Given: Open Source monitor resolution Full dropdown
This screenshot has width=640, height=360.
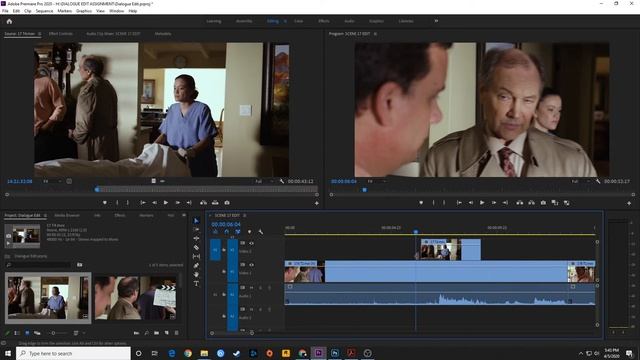Looking at the screenshot, I should (264, 181).
